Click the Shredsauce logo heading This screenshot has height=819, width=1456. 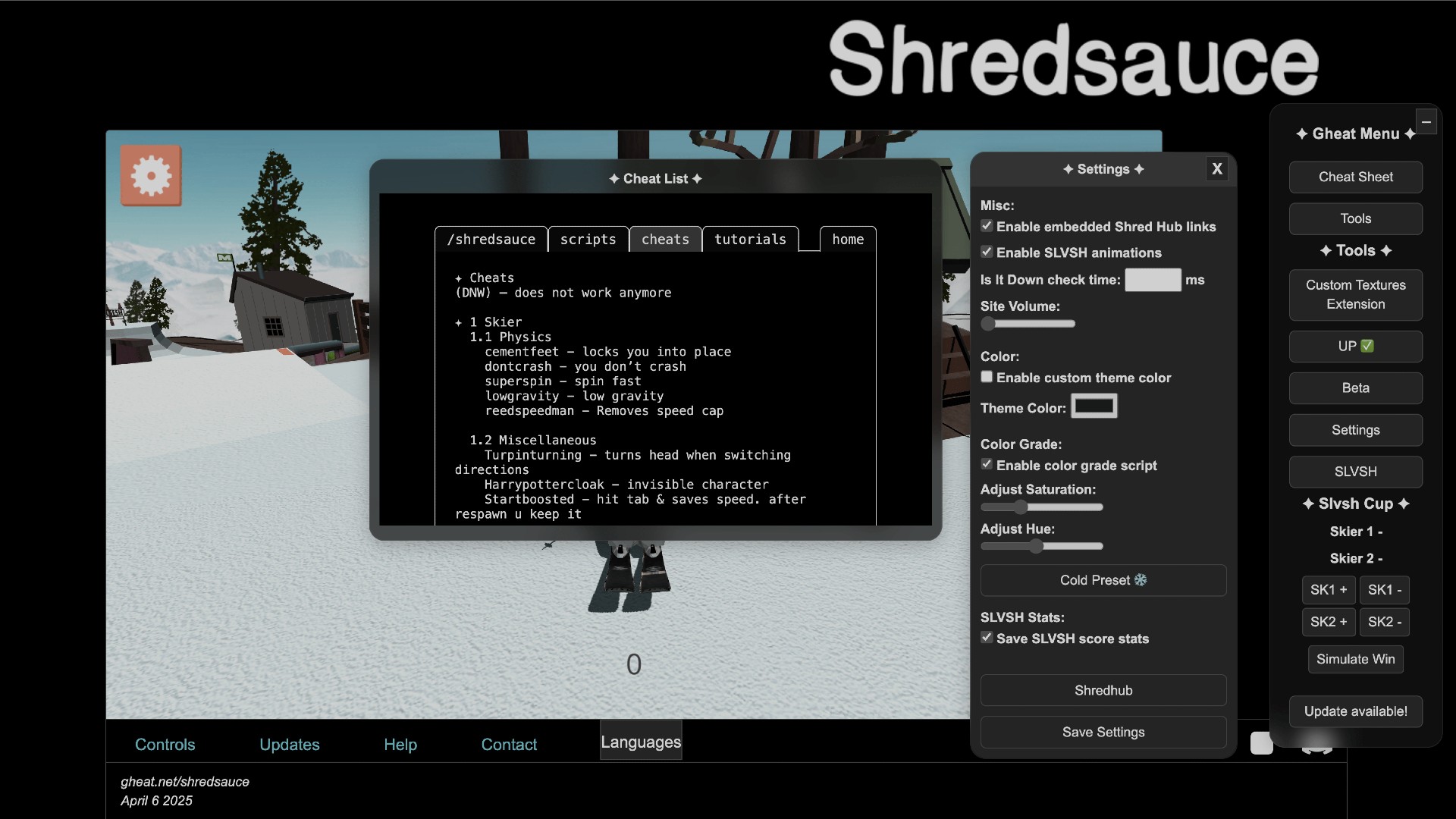pos(1073,59)
